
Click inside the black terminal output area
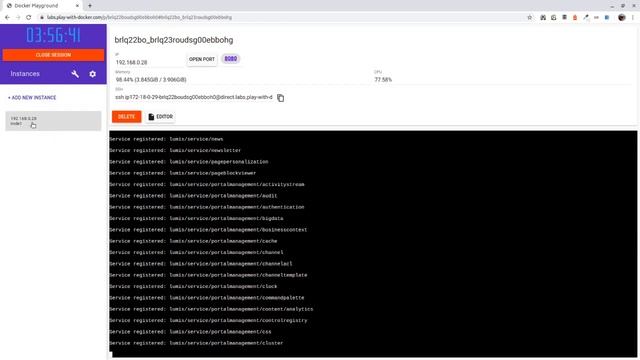tap(373, 244)
